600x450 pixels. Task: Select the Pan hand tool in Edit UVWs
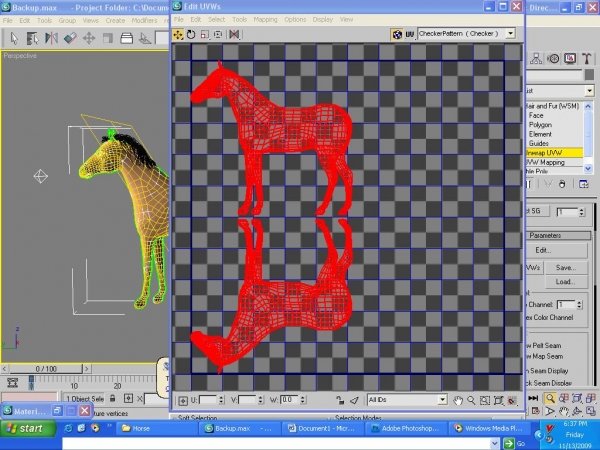coord(458,401)
